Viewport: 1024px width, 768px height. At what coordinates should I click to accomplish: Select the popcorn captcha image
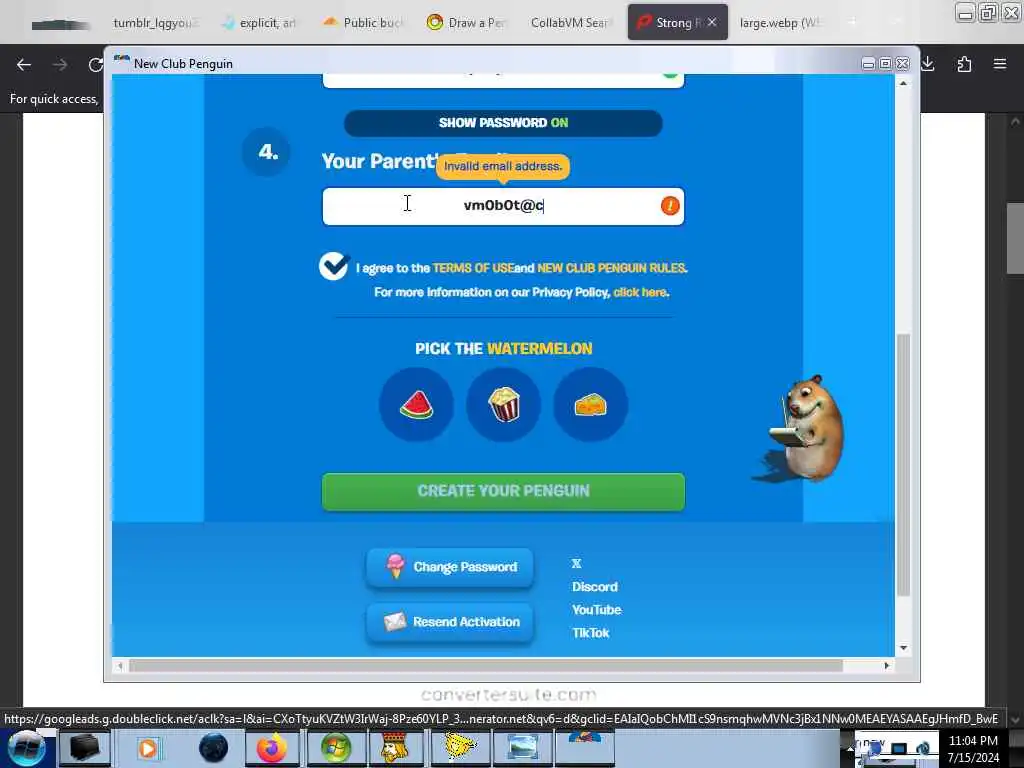504,404
